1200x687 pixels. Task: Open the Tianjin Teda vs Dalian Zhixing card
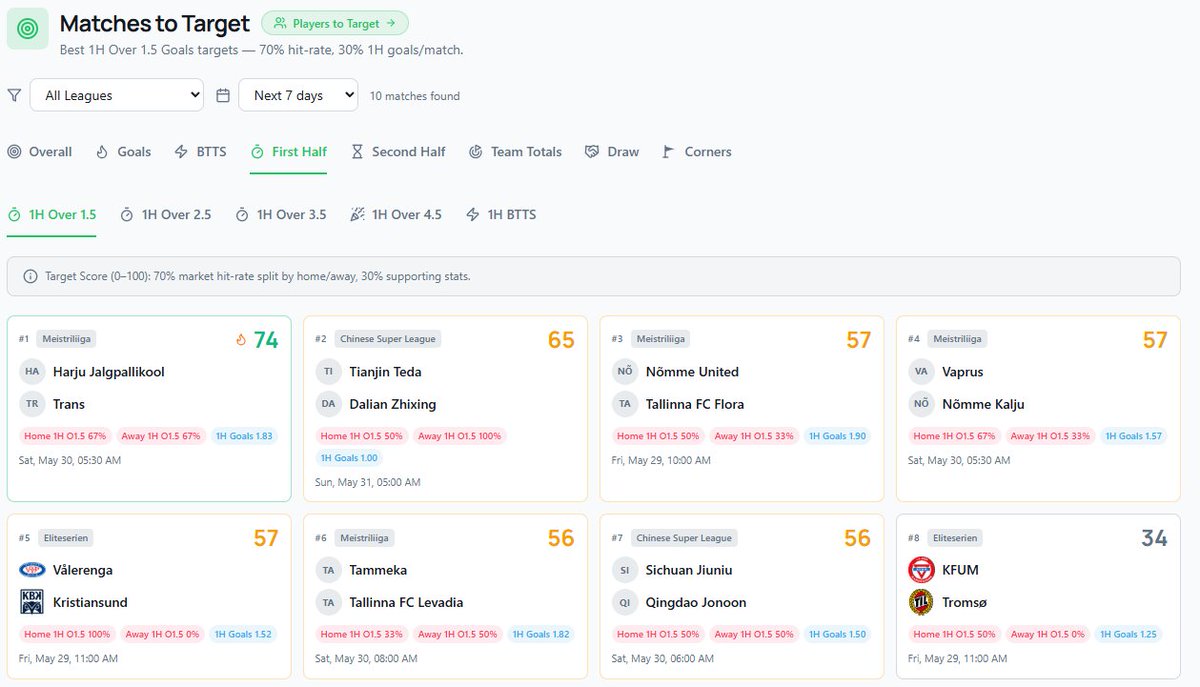click(x=445, y=409)
